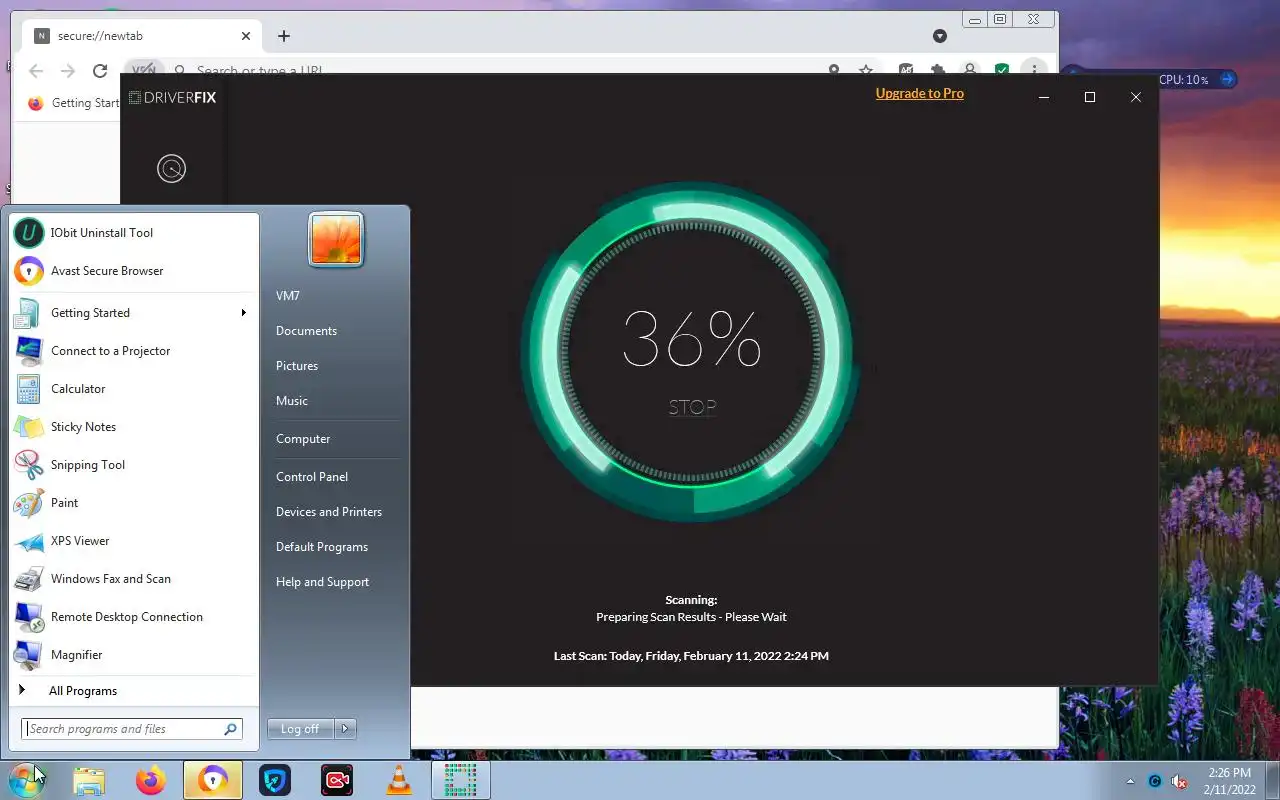Image resolution: width=1280 pixels, height=800 pixels.
Task: Click the Log off button
Action: pos(300,729)
